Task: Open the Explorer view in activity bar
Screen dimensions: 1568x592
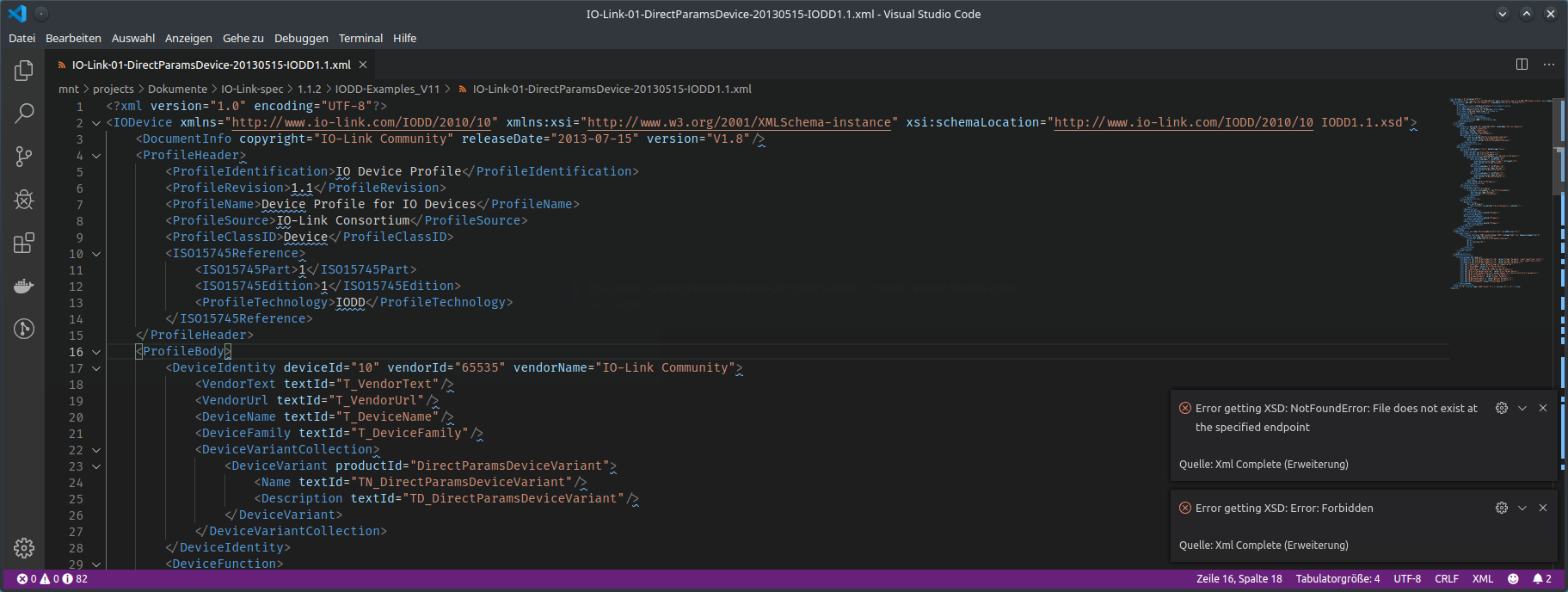Action: [x=24, y=71]
